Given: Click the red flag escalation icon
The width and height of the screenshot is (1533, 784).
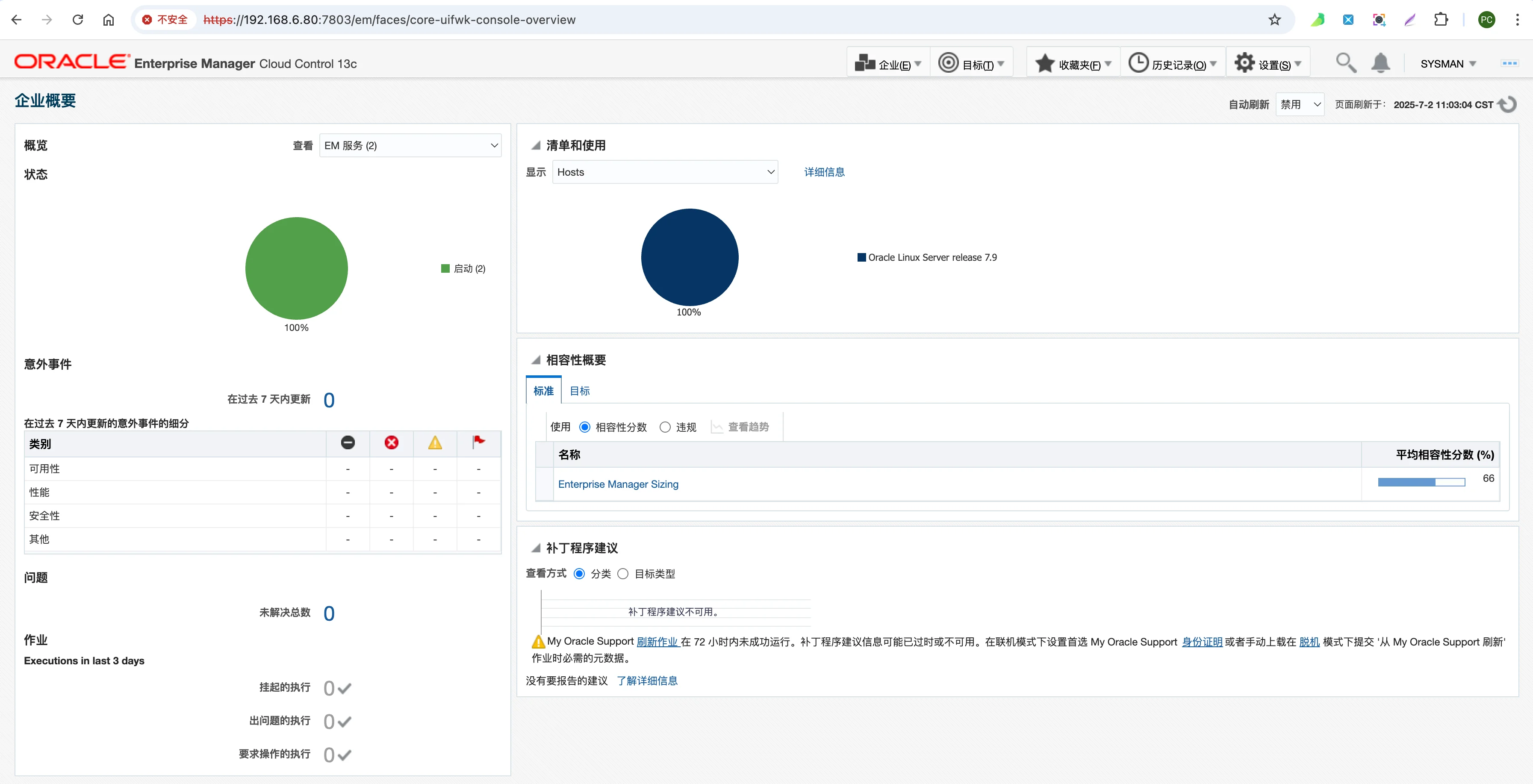Looking at the screenshot, I should (478, 442).
